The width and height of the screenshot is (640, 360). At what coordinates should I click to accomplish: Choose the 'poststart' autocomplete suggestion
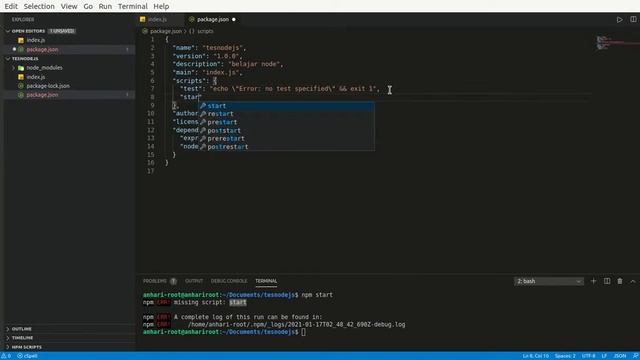[287, 131]
